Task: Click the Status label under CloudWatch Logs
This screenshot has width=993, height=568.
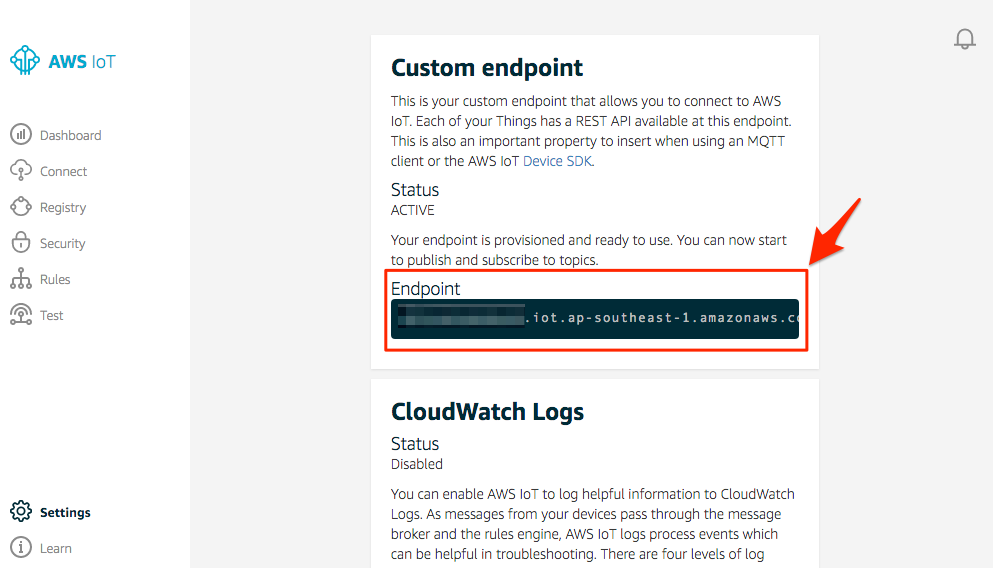Action: click(415, 444)
